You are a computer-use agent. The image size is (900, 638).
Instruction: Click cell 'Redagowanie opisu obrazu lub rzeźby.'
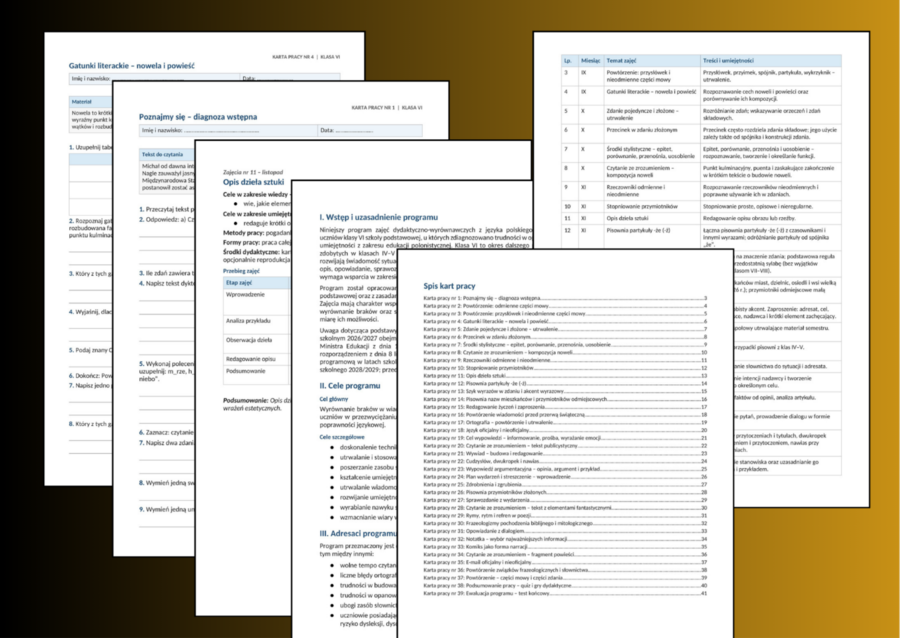[x=771, y=219]
